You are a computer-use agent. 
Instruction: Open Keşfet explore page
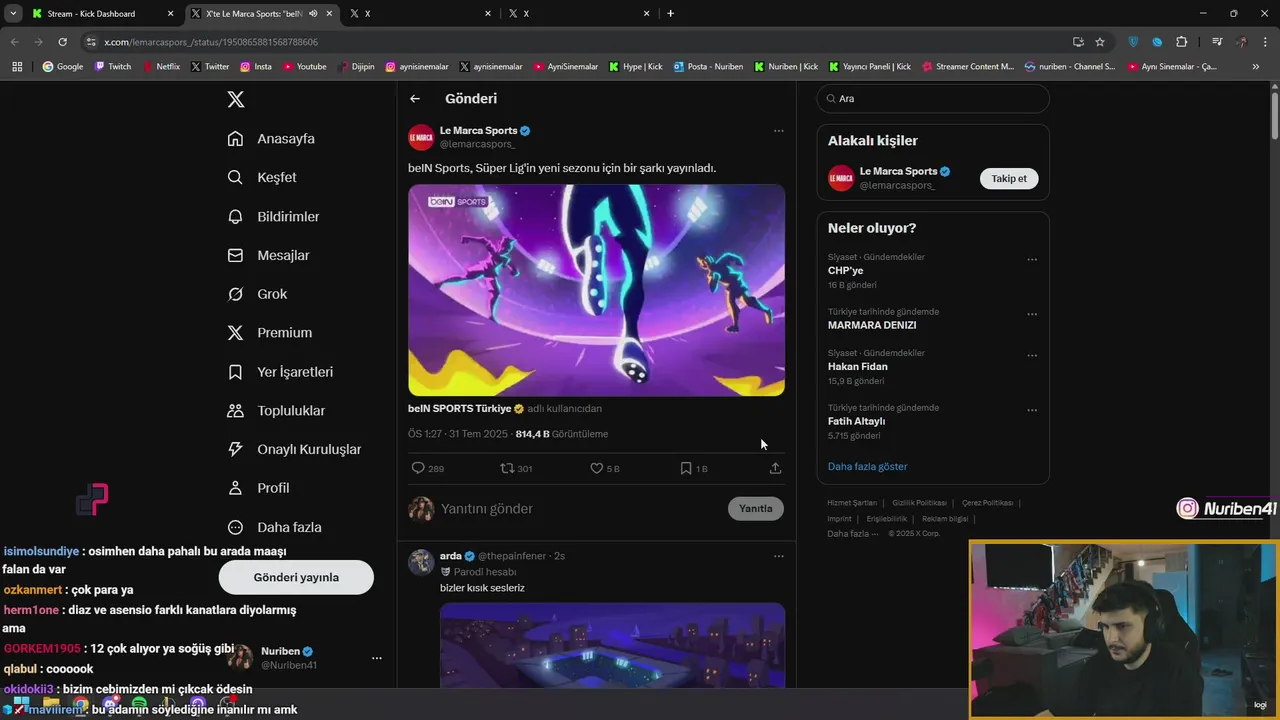coord(262,177)
